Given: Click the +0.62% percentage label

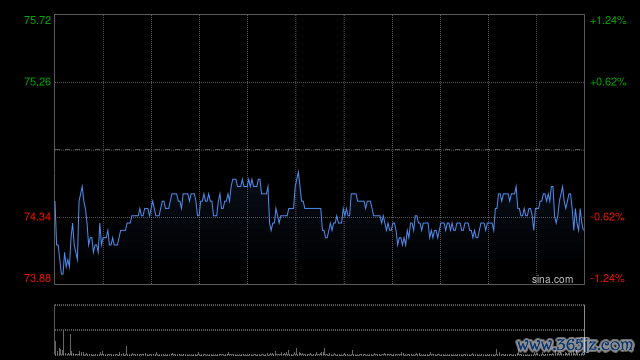Looking at the screenshot, I should [608, 82].
